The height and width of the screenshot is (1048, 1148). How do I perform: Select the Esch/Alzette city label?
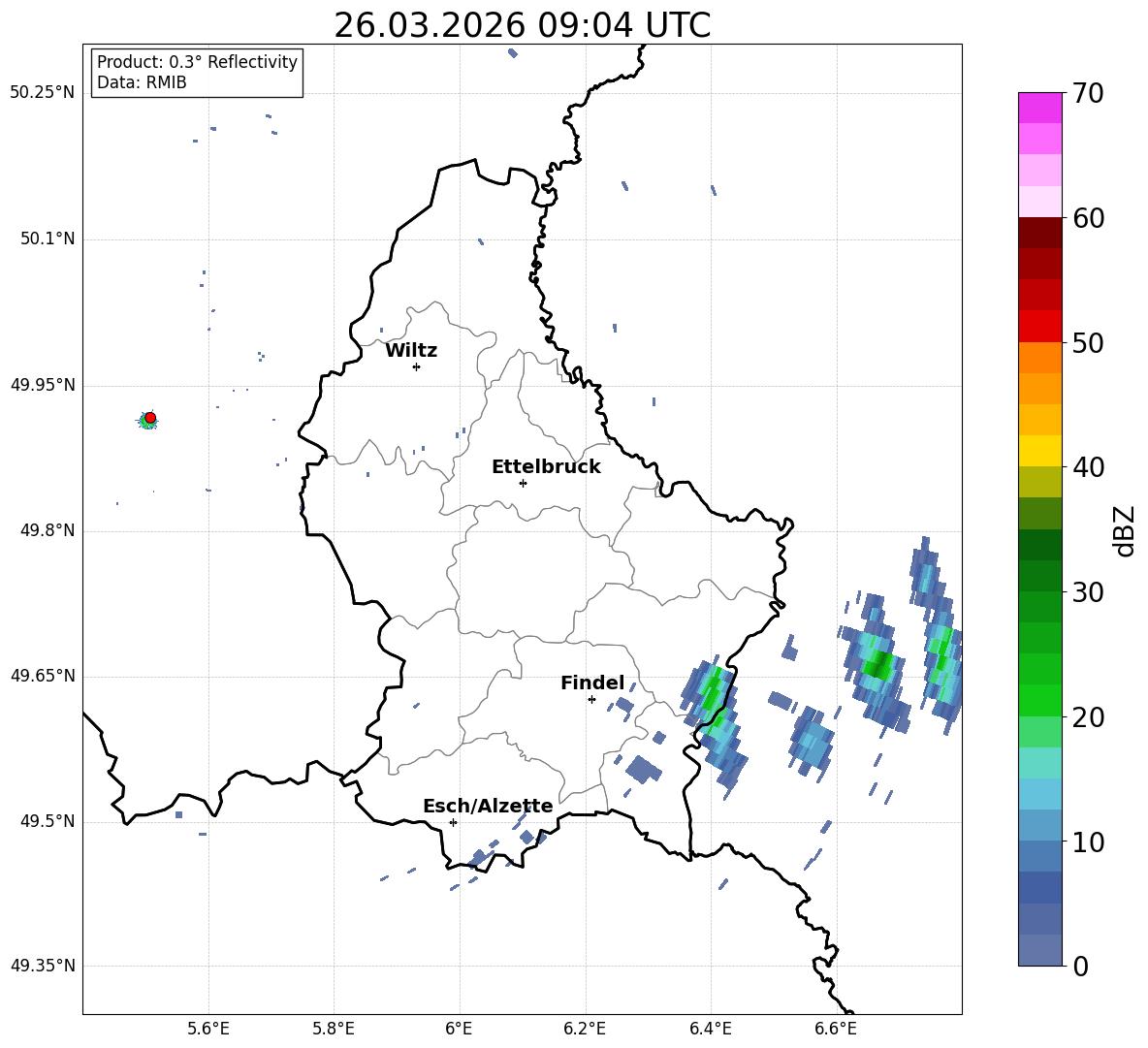[x=488, y=806]
